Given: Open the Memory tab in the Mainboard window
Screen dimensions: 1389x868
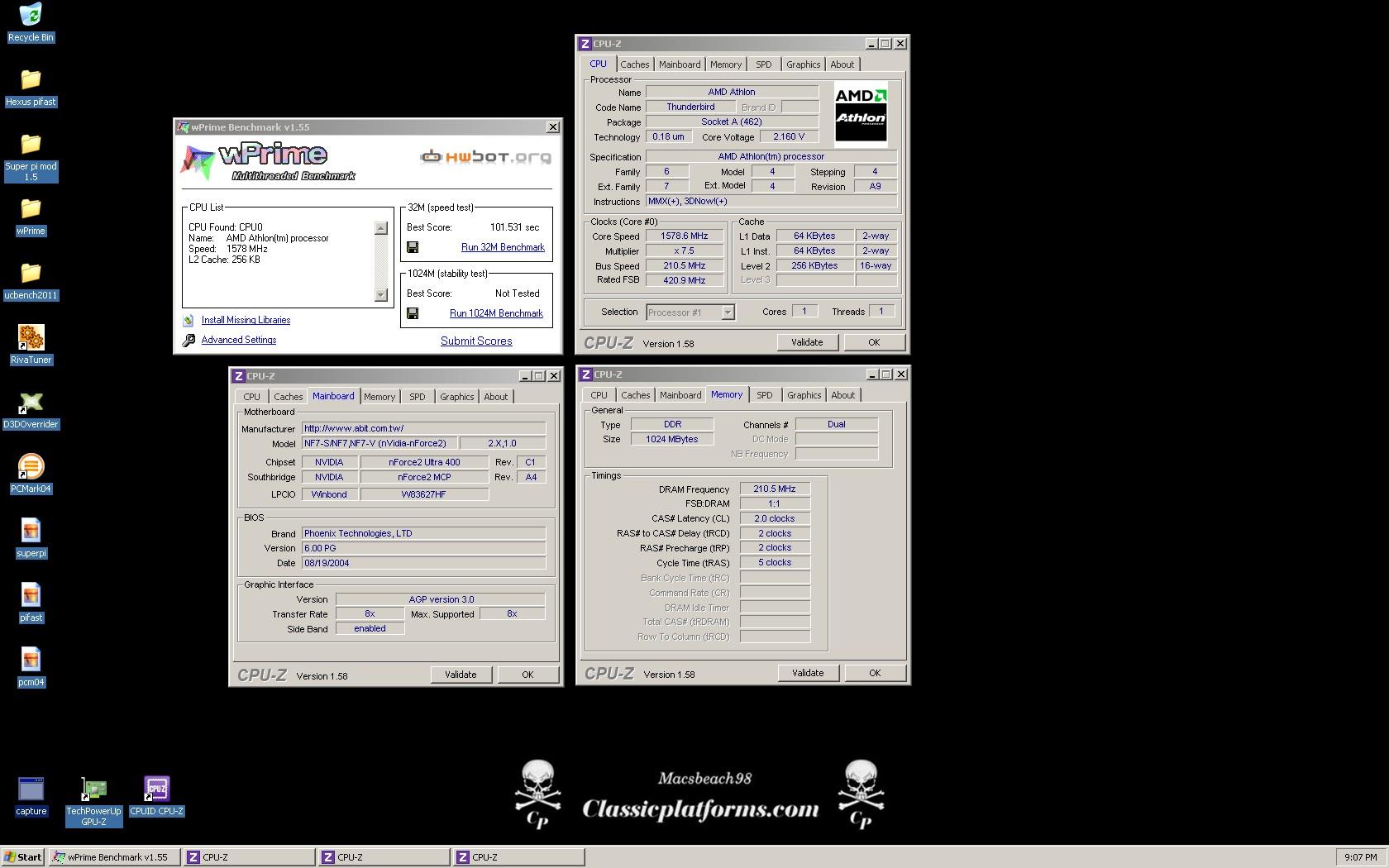Looking at the screenshot, I should tap(379, 397).
